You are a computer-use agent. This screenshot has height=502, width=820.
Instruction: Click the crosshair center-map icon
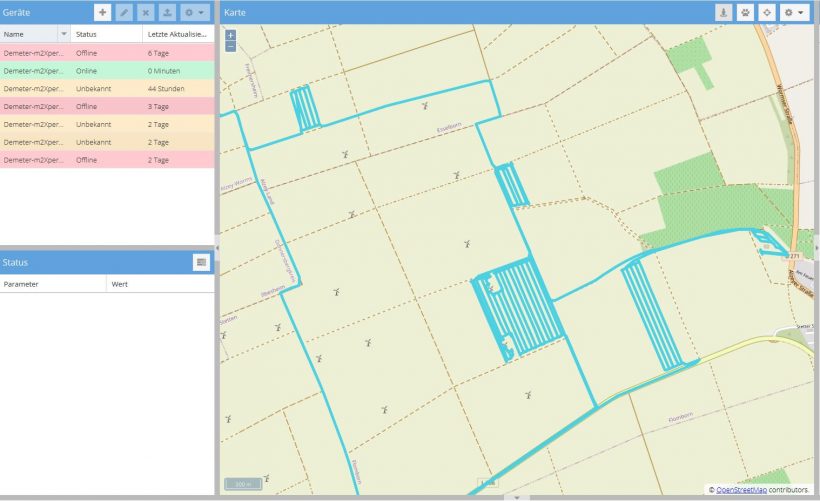767,13
